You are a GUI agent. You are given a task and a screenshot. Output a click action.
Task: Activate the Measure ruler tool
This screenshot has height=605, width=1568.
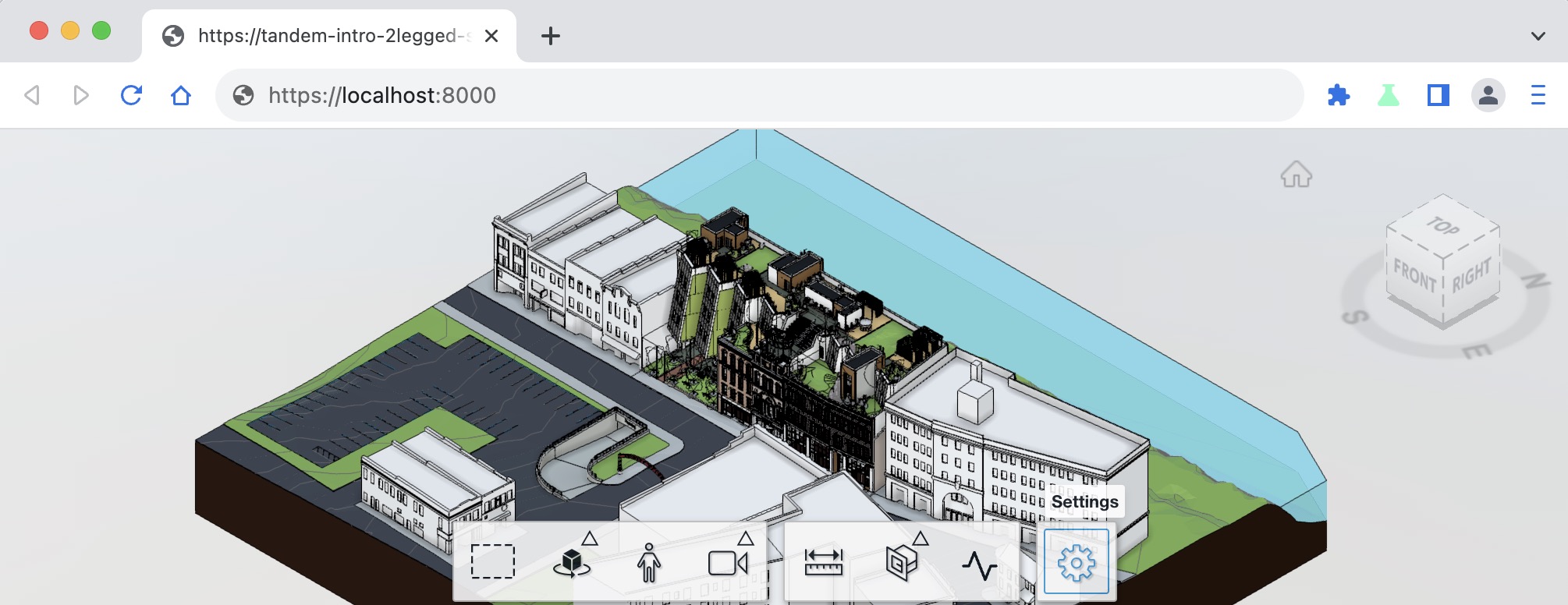tap(824, 562)
